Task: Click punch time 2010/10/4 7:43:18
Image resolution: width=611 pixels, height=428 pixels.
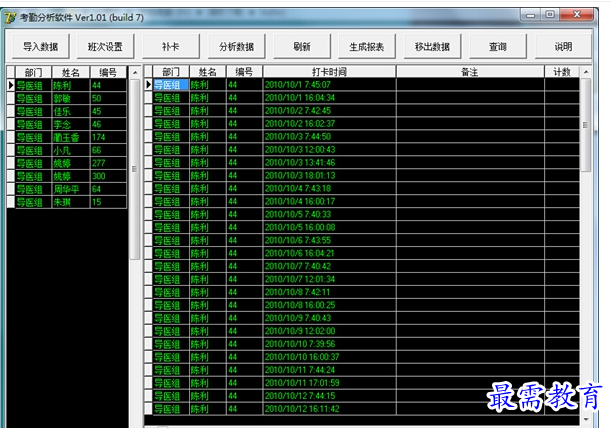Action: click(x=298, y=188)
